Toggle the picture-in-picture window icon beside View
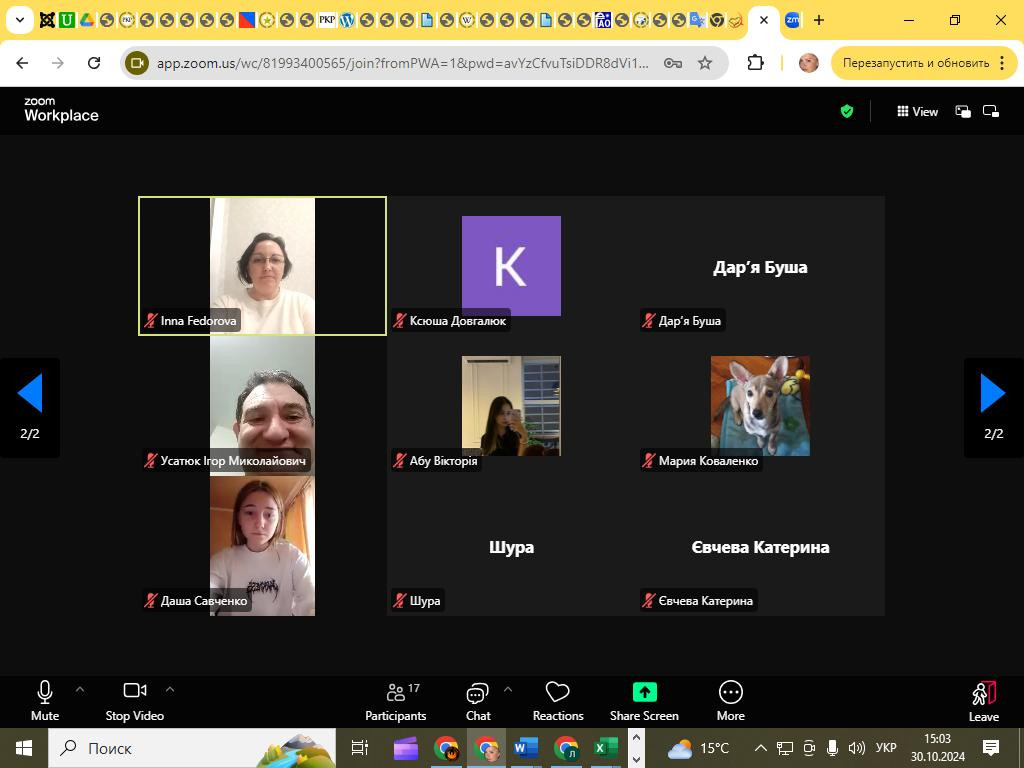 pyautogui.click(x=963, y=112)
